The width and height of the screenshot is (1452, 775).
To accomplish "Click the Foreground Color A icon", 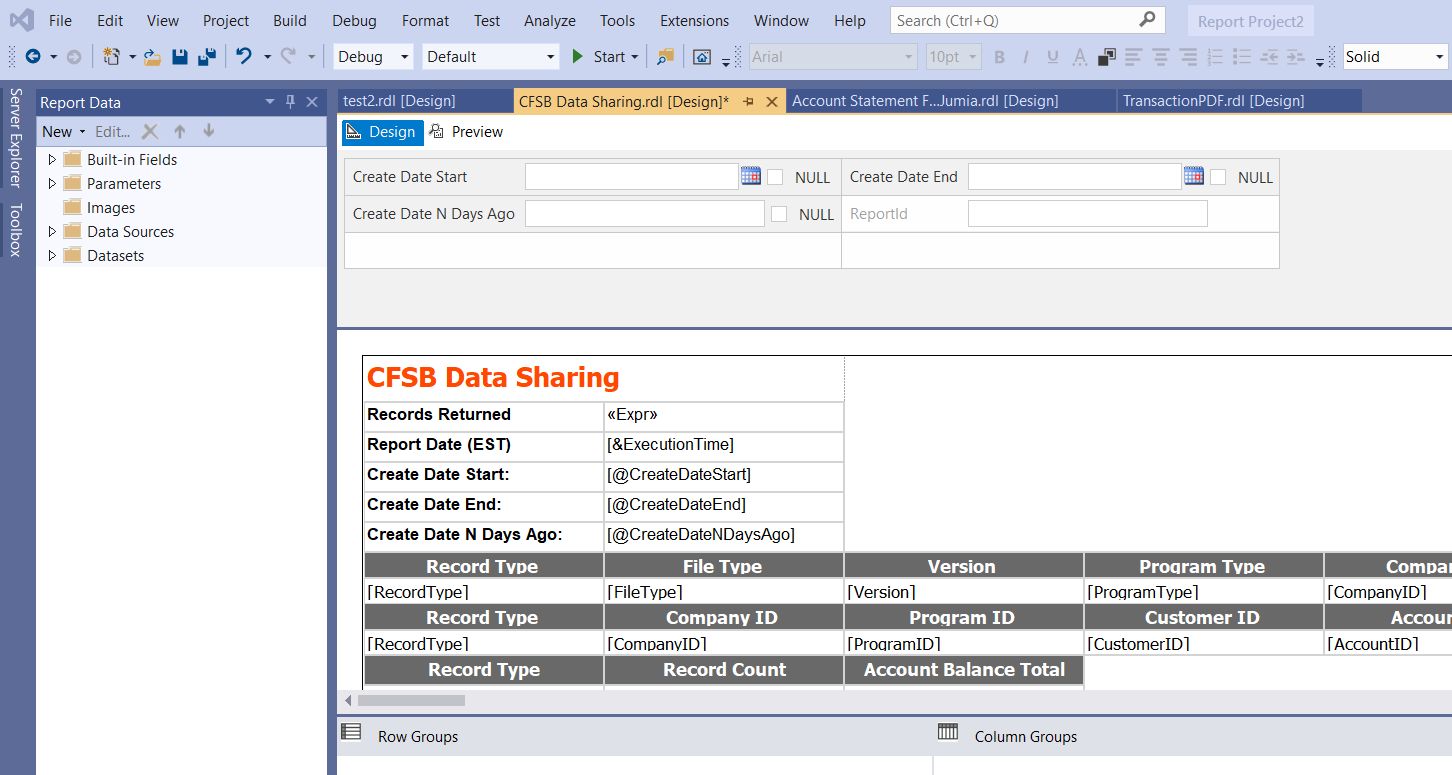I will pos(1080,57).
